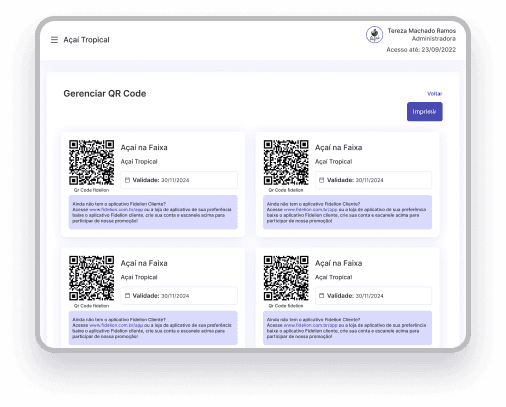
Task: Open fidelion.com.br/app link in bottom-right card
Action: [x=310, y=325]
